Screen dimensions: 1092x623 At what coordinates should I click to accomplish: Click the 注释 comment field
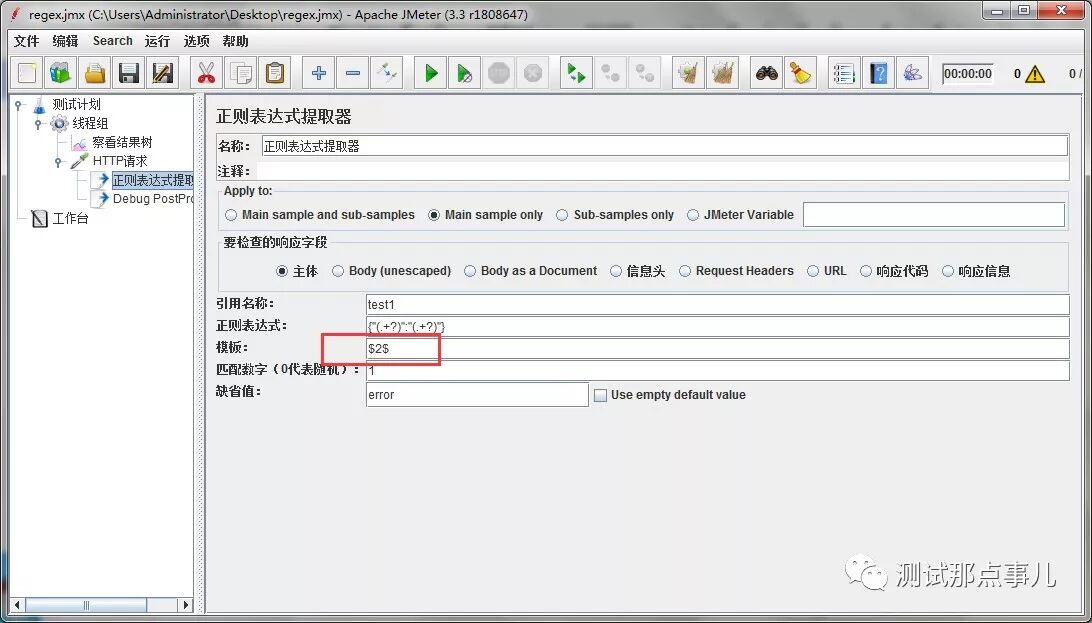663,171
